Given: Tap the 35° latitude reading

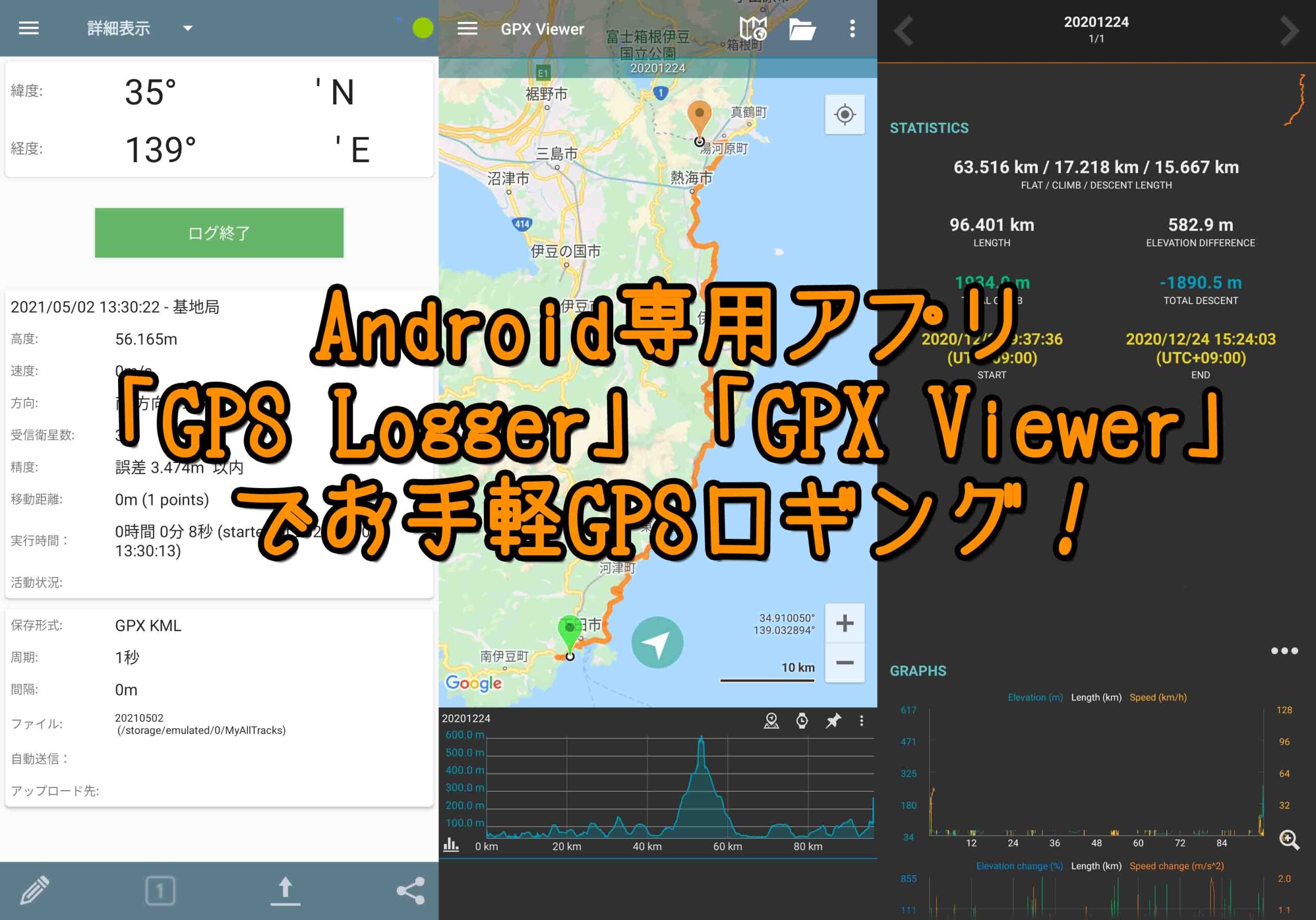Looking at the screenshot, I should tap(150, 92).
